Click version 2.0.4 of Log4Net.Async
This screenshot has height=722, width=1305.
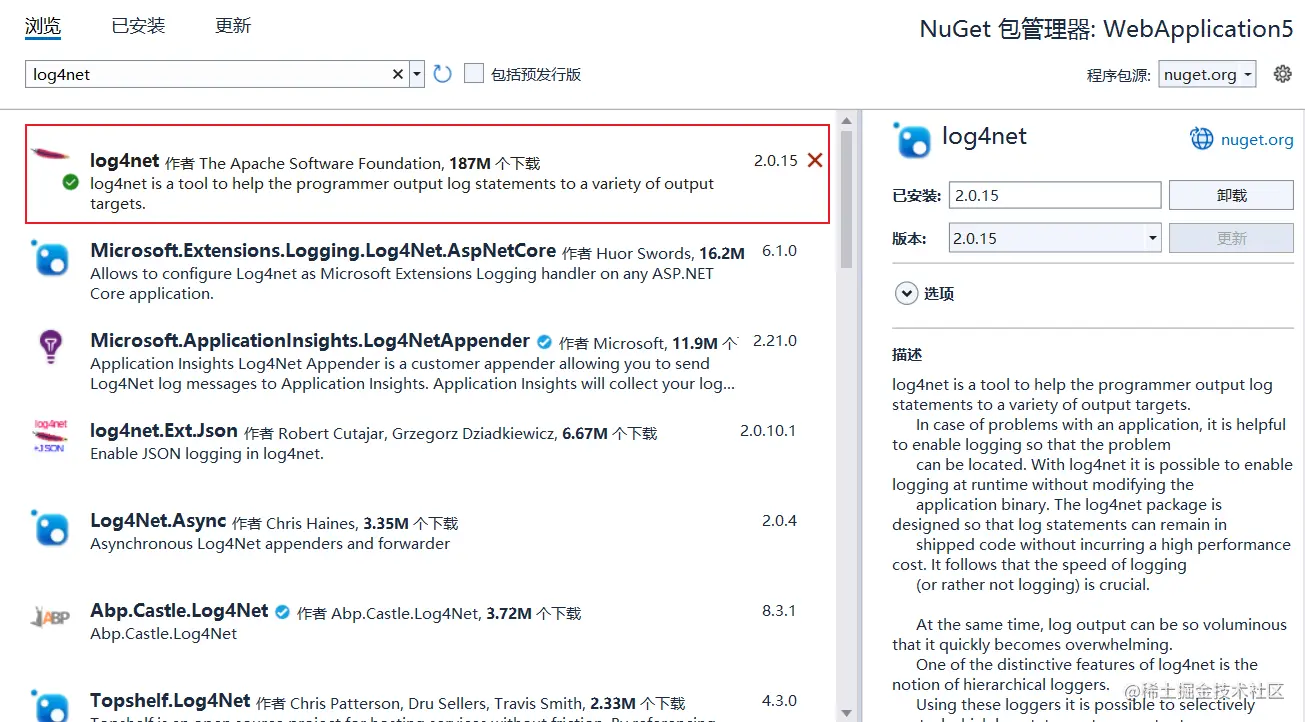click(x=779, y=521)
